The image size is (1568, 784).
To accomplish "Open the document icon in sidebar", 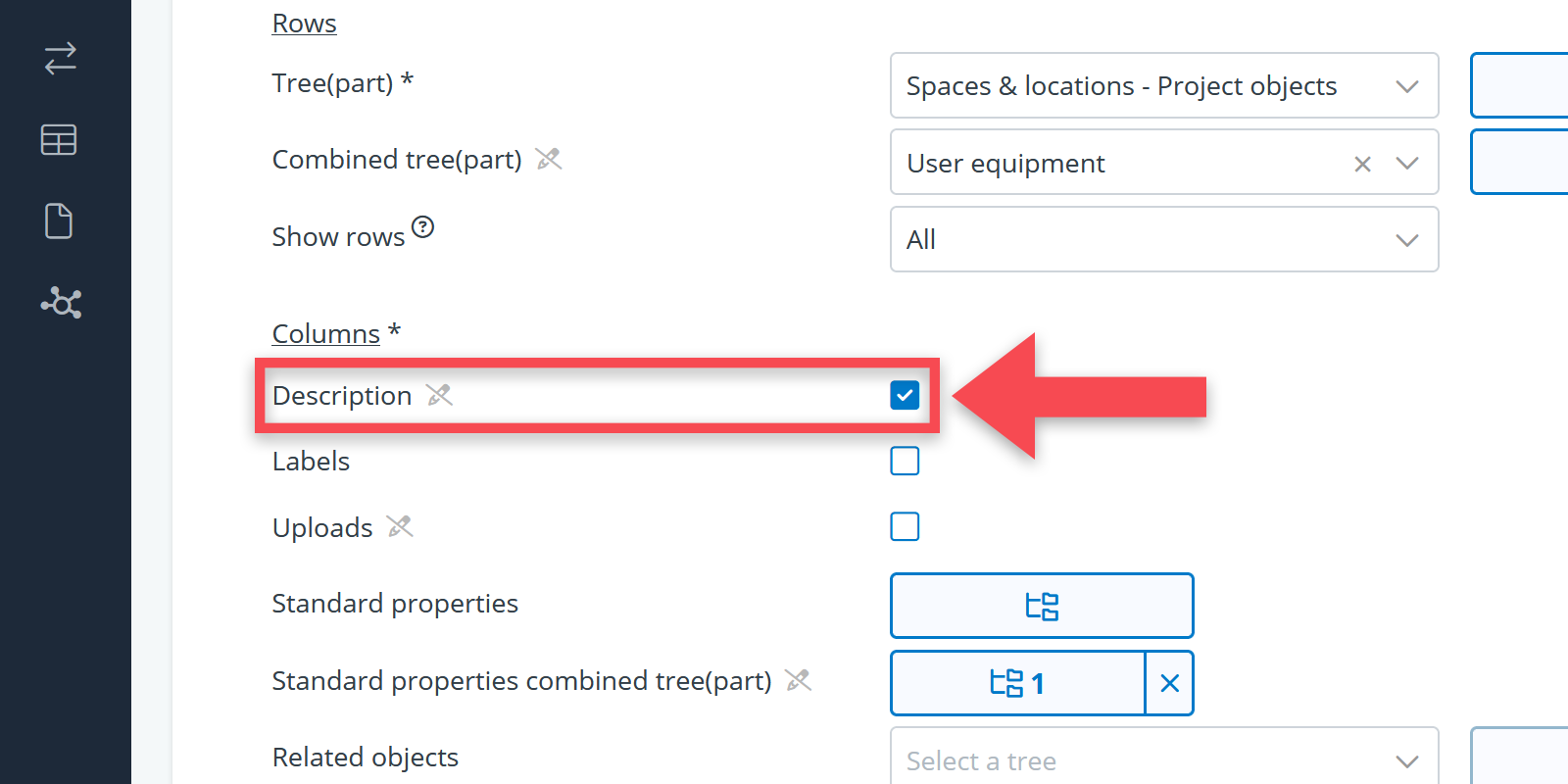I will click(59, 221).
